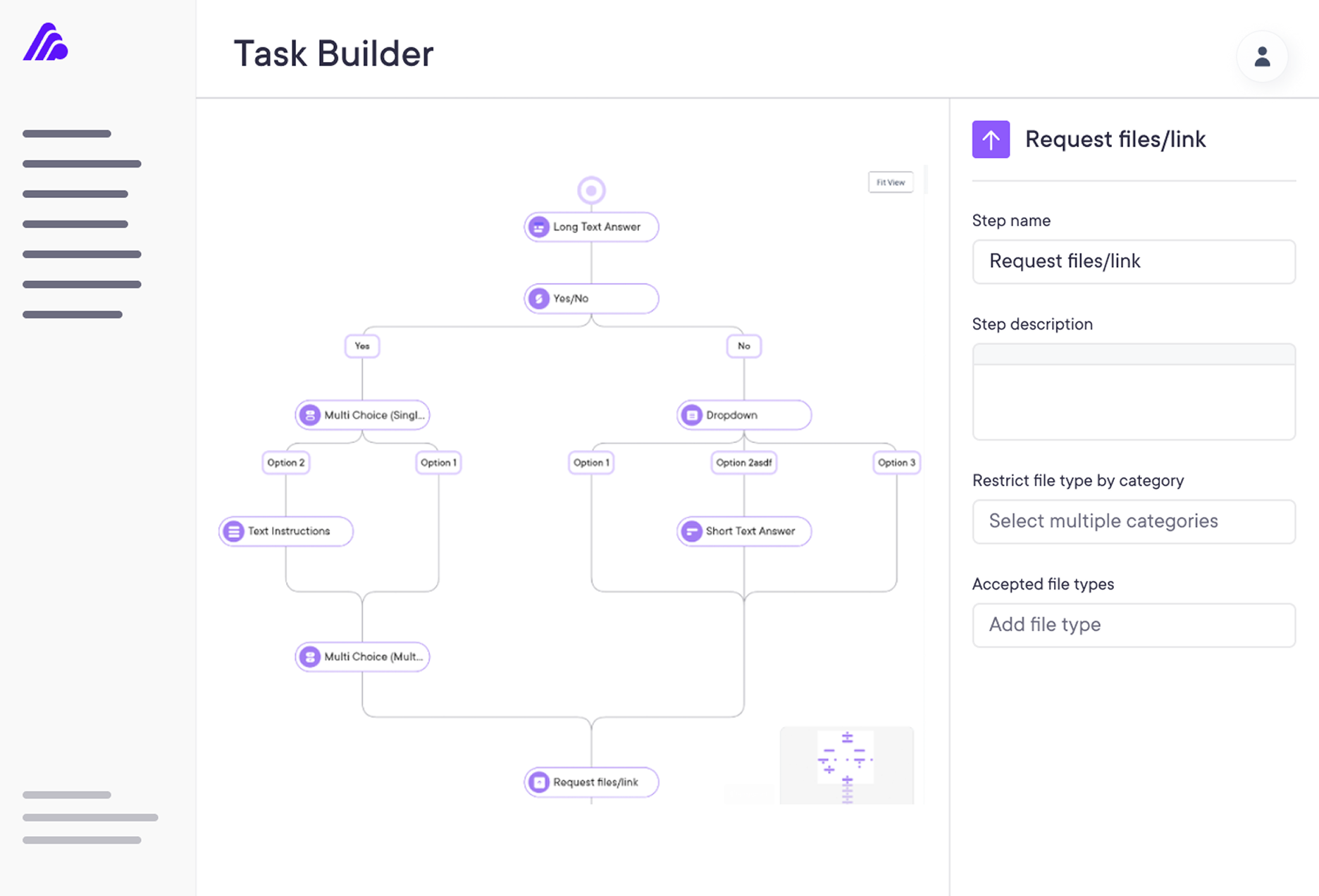
Task: Expand the No branch of the Yes/No step
Action: [743, 346]
